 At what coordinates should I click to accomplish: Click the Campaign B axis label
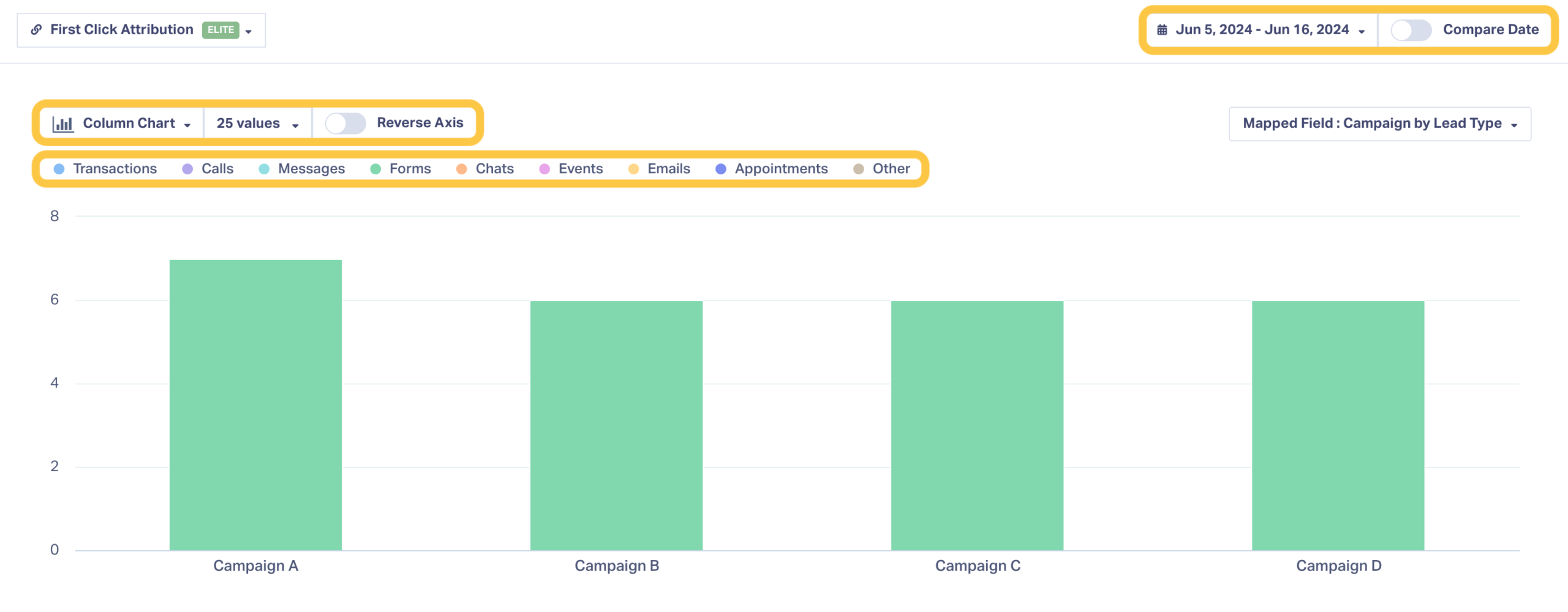pyautogui.click(x=617, y=566)
